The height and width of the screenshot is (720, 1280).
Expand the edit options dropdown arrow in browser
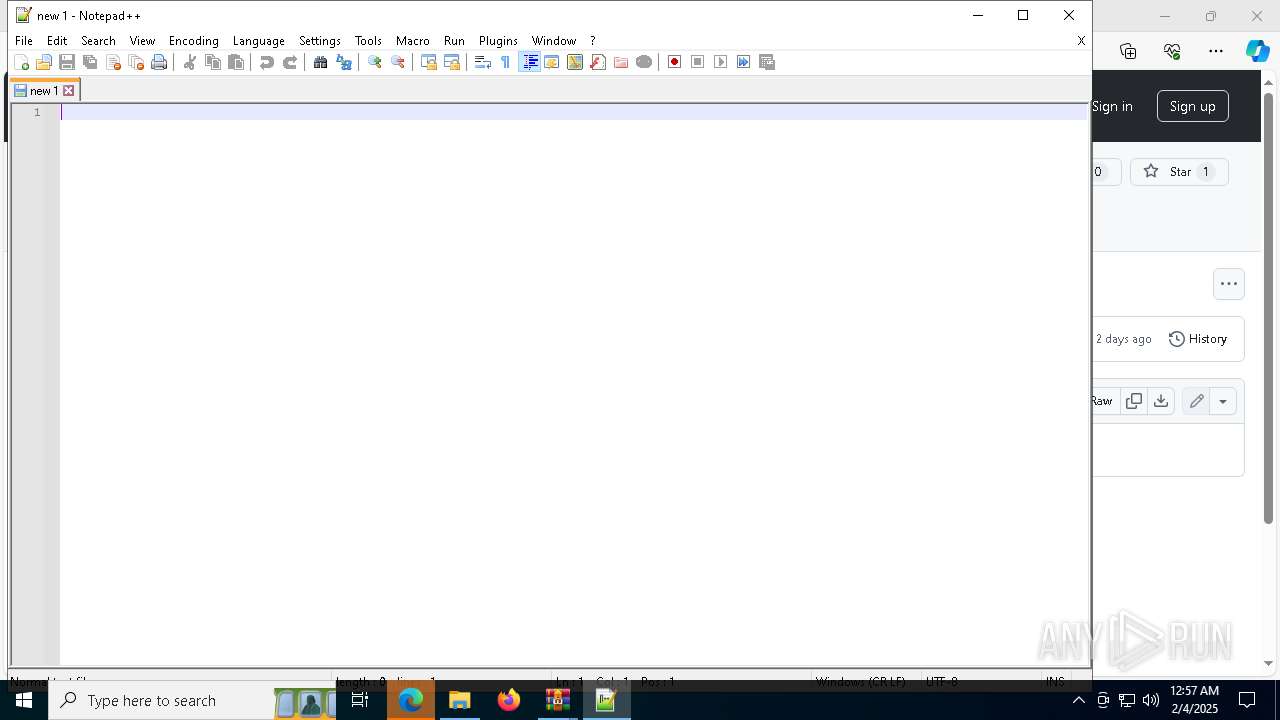tap(1223, 401)
